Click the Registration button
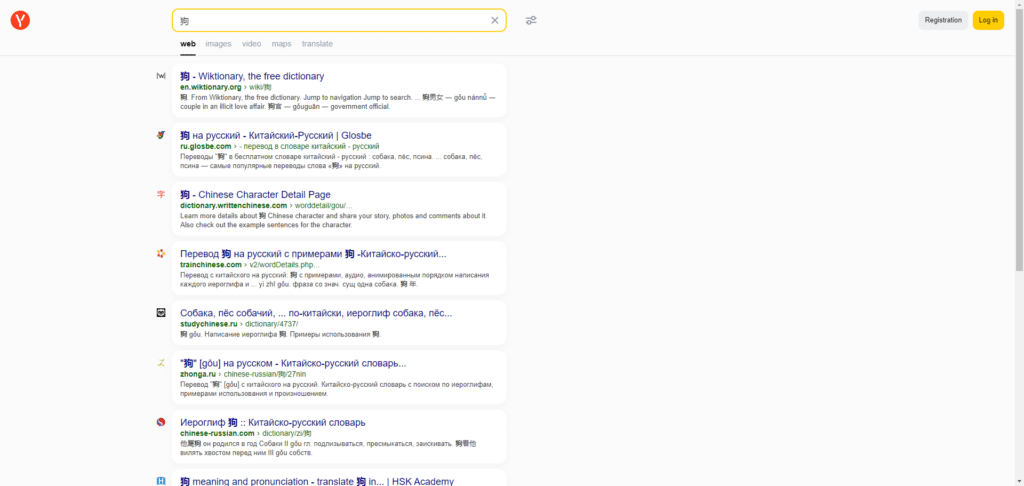This screenshot has width=1024, height=486. pos(943,20)
